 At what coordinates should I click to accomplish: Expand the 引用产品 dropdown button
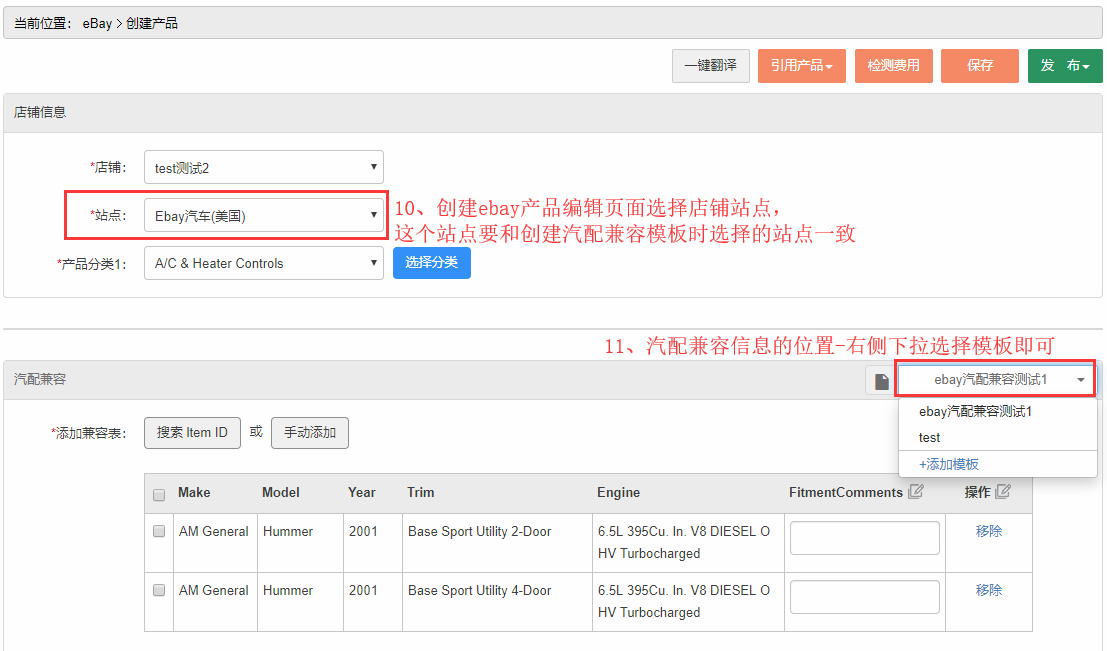click(801, 66)
